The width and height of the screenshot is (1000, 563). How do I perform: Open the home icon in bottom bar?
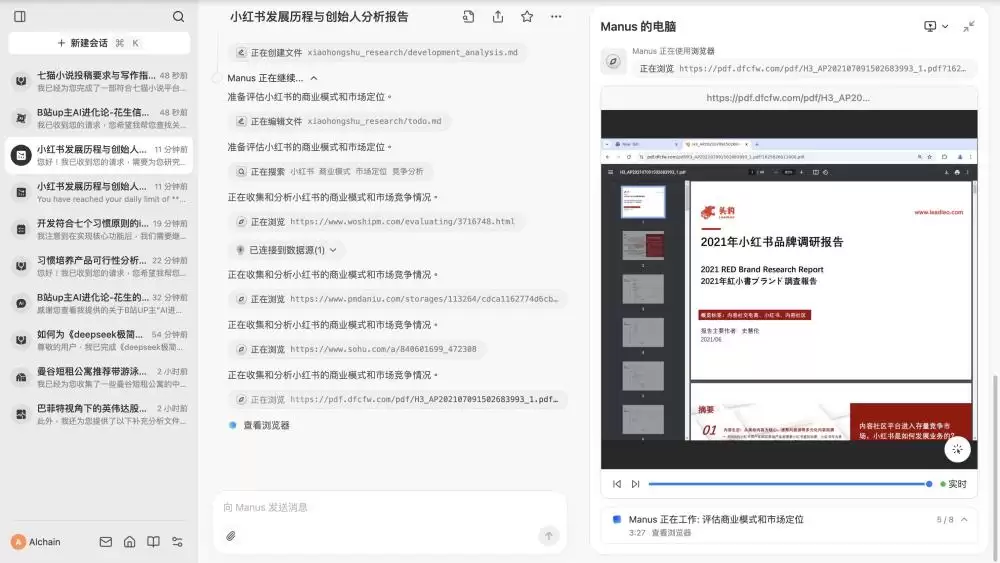[129, 541]
